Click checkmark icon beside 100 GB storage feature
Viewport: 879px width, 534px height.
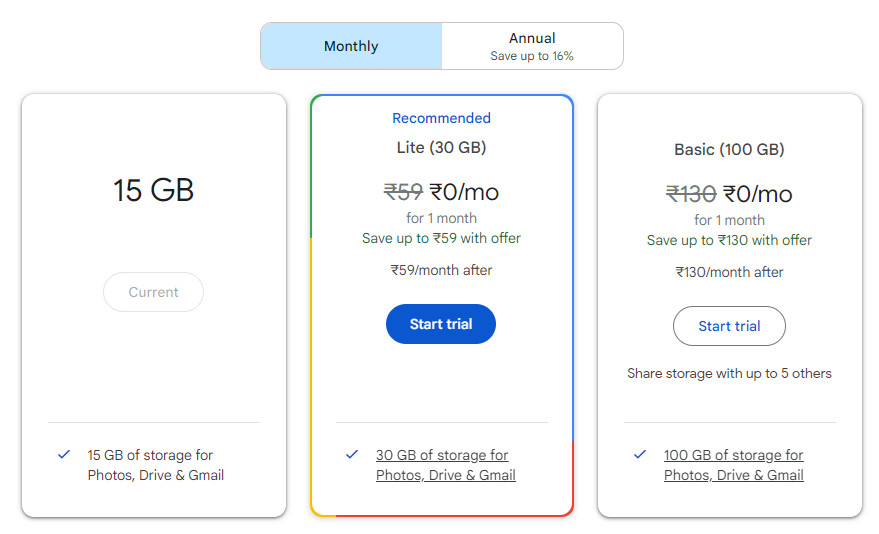pyautogui.click(x=640, y=455)
